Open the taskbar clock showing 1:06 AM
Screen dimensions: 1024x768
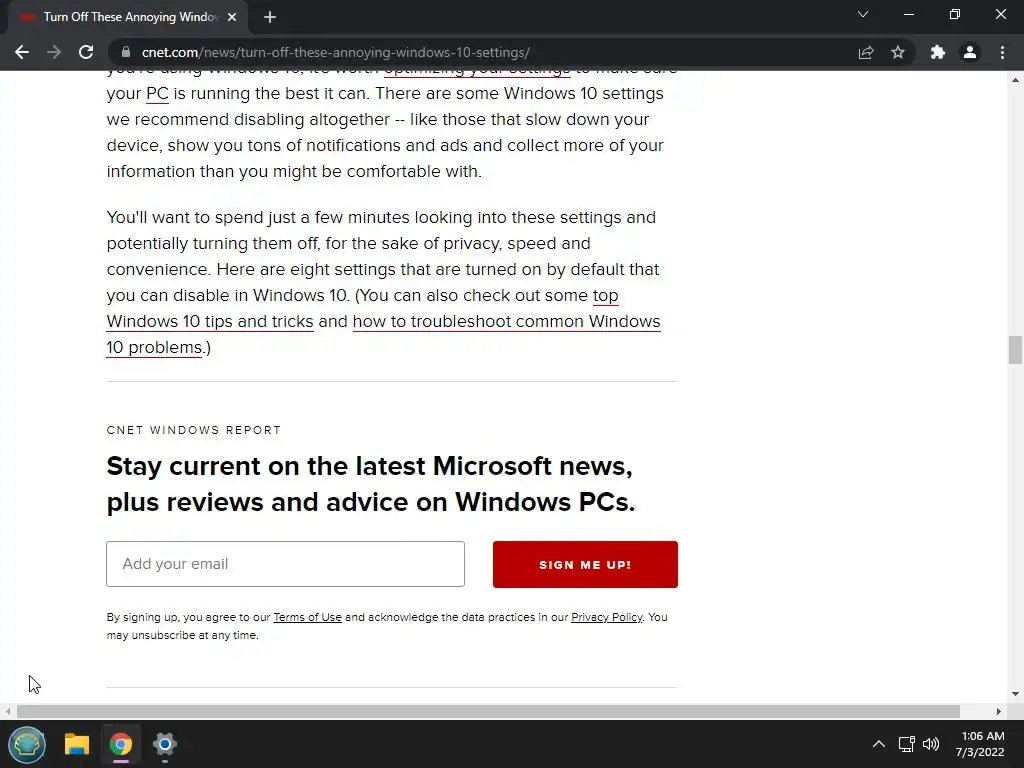(x=980, y=744)
